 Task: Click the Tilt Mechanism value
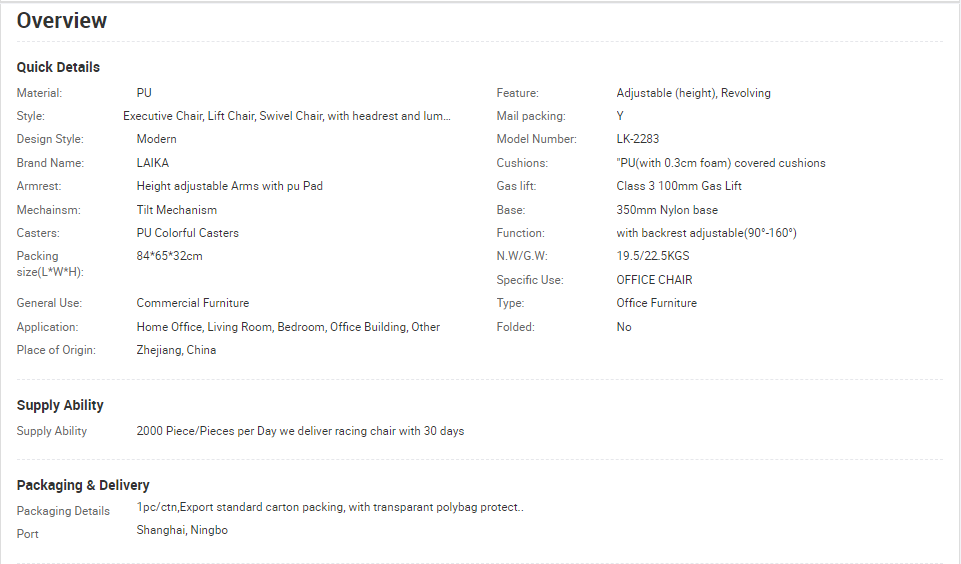[x=177, y=210]
